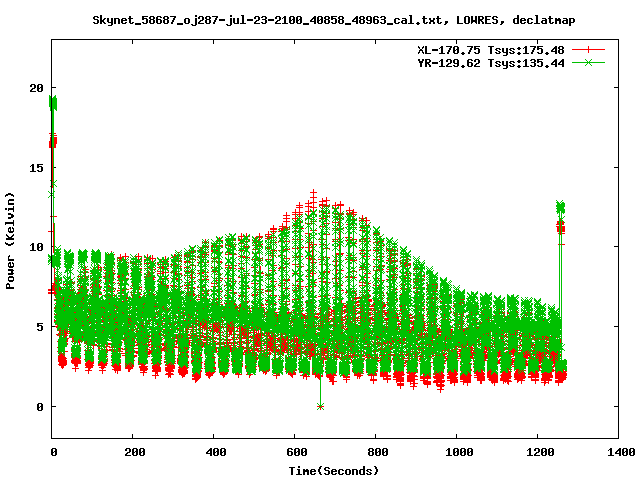Click y-axis tick label 0
640x480 pixels.
pyautogui.click(x=40, y=407)
